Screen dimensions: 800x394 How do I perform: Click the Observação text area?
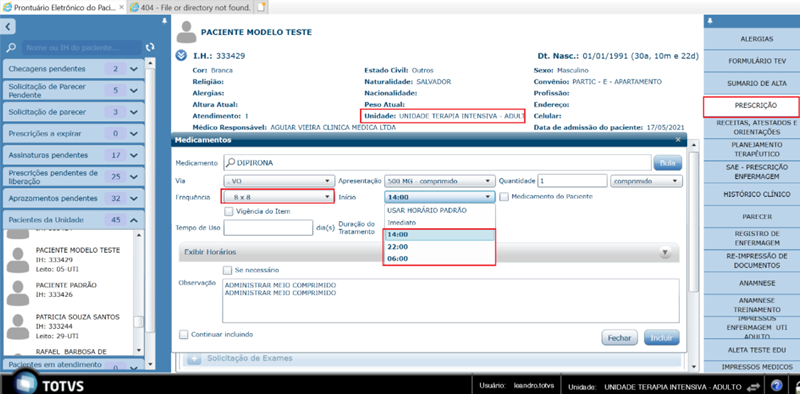coord(451,301)
